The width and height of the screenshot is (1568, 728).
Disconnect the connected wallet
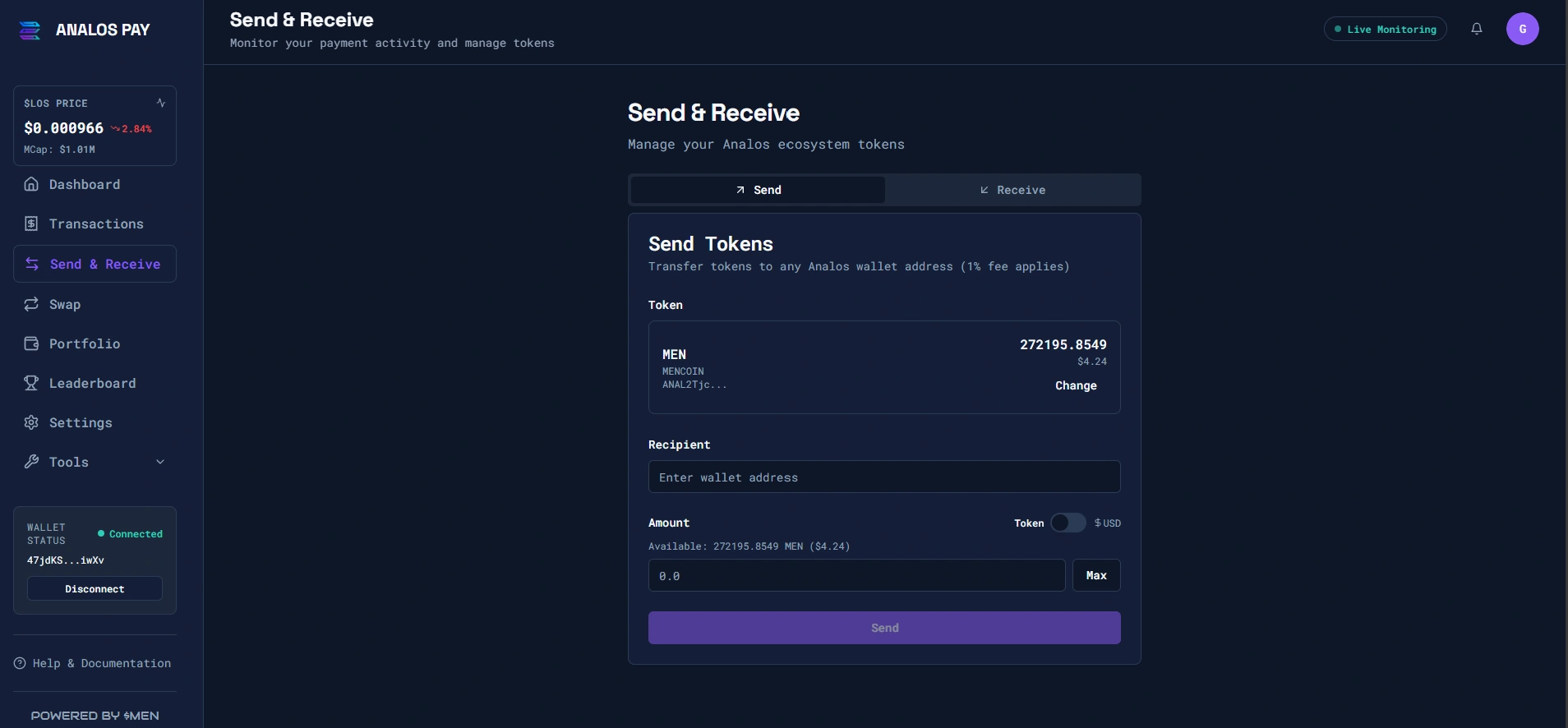tap(95, 588)
